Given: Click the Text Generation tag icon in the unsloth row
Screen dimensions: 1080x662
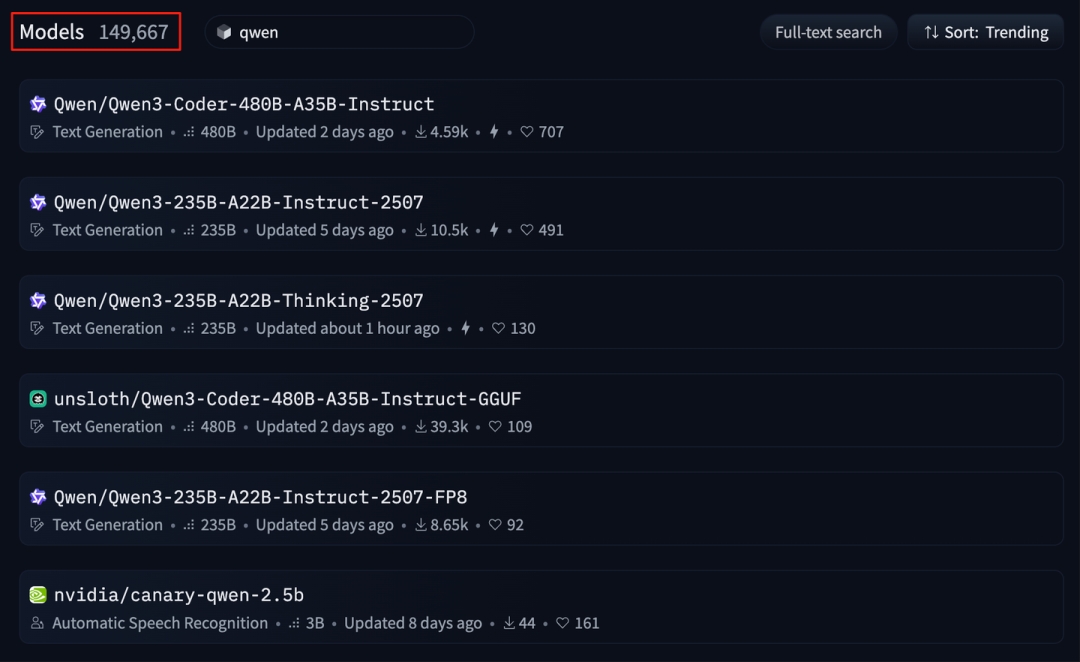Looking at the screenshot, I should 37,427.
